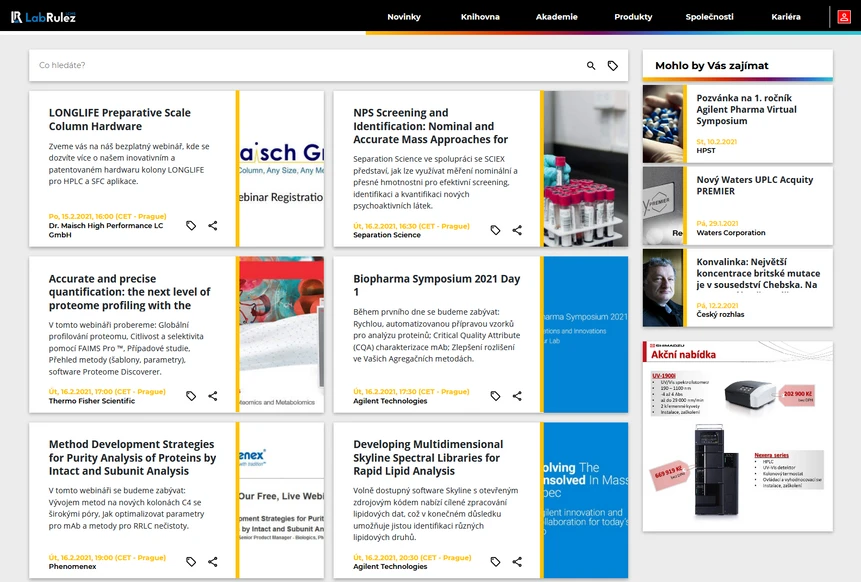
Task: Click the Phenomenex webinar banner image
Action: coord(282,500)
